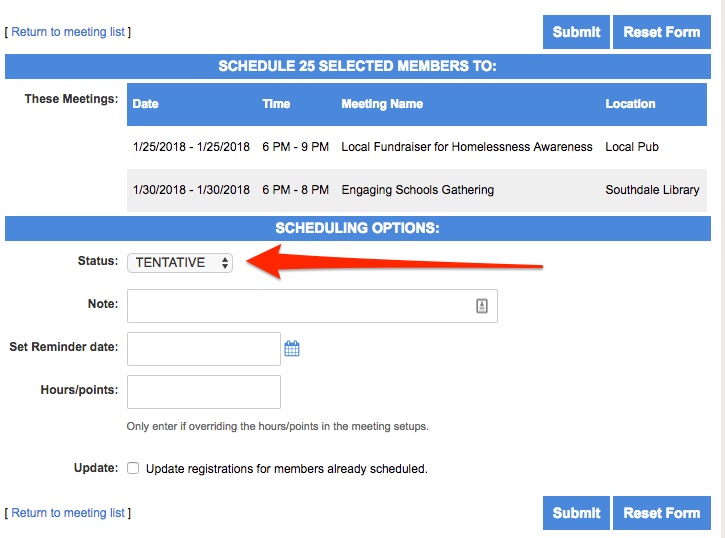Click the 1/30/2018 - 1/30/2018 date cell
Screen dimensions: 725x538
191,190
